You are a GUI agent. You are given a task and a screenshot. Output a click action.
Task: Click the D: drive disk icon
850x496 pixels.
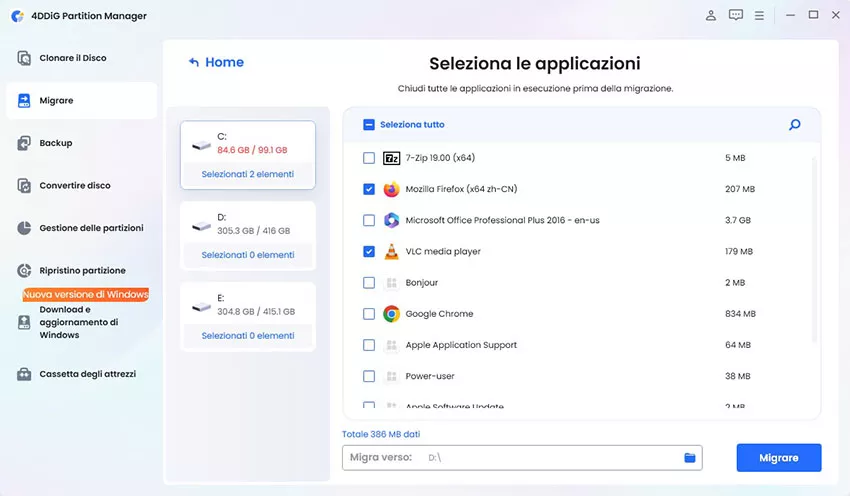tap(201, 226)
